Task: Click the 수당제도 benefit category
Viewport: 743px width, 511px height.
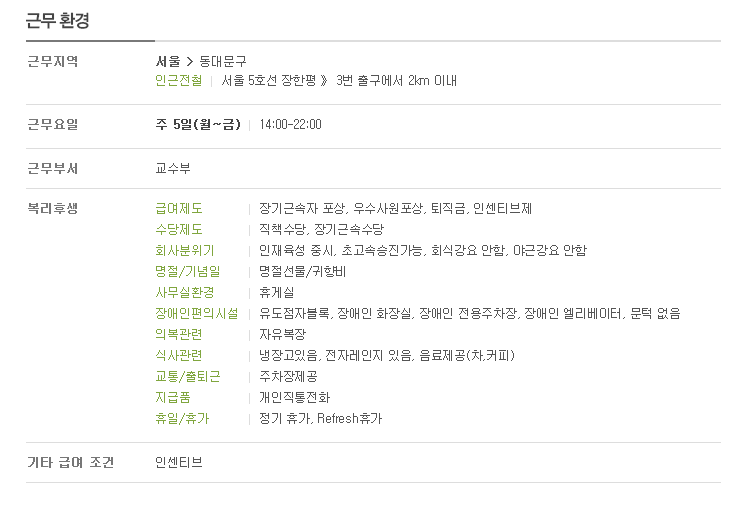Action: pyautogui.click(x=179, y=229)
